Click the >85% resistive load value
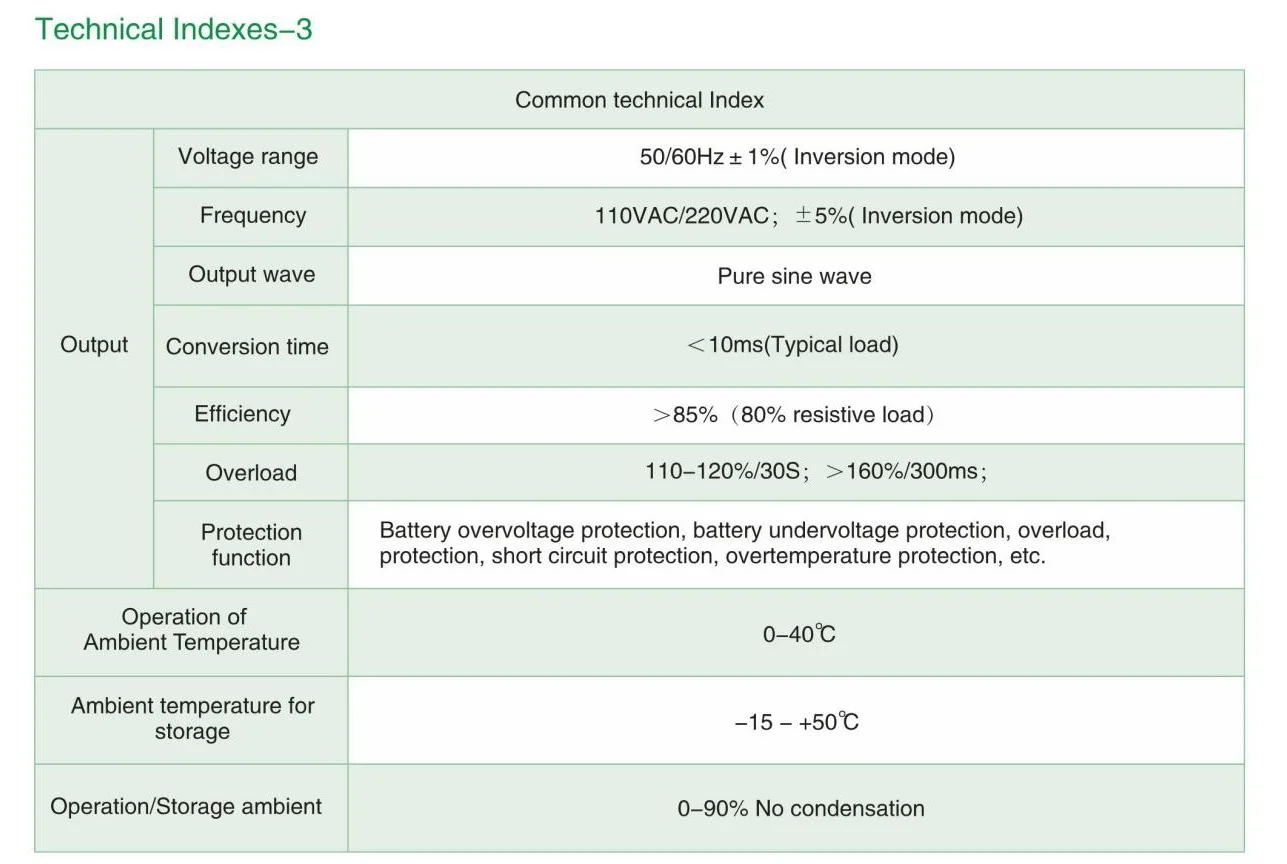The image size is (1287, 864). pyautogui.click(x=793, y=415)
